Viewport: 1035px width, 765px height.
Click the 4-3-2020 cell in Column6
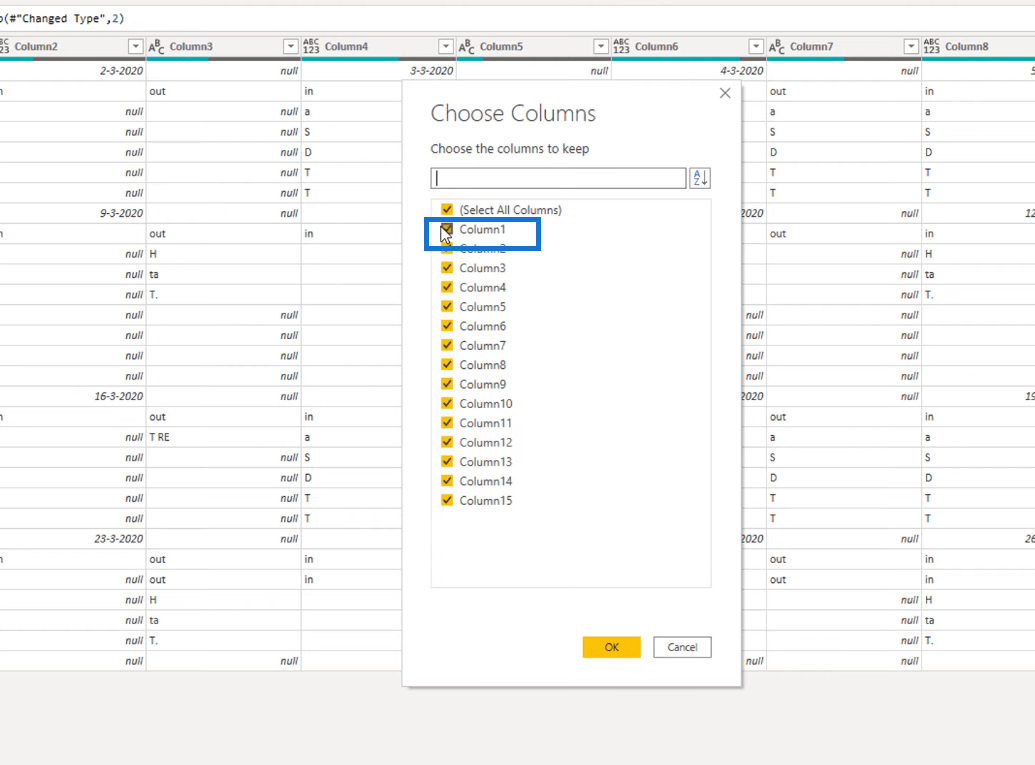(x=688, y=71)
